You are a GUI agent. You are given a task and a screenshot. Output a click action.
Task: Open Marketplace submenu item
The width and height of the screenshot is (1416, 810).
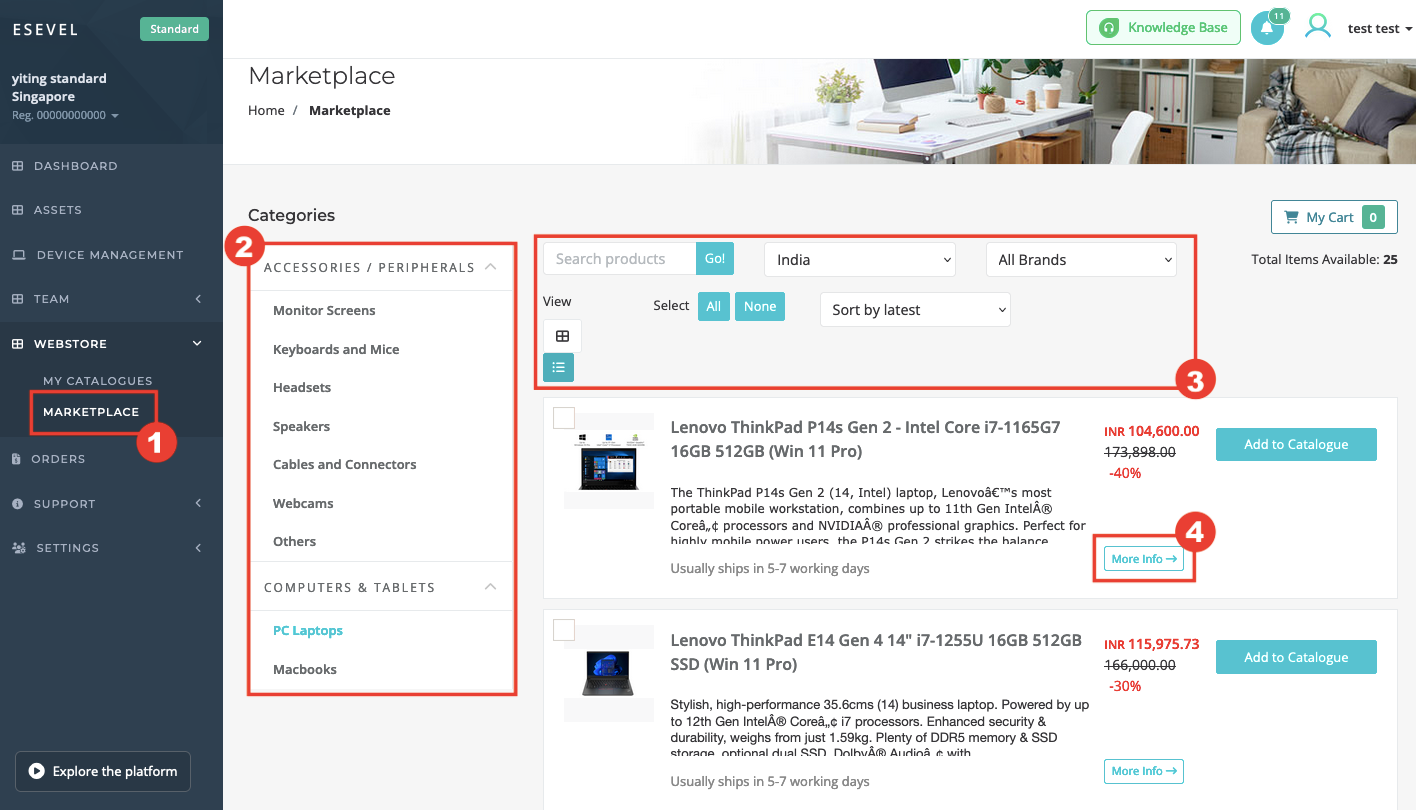(91, 412)
